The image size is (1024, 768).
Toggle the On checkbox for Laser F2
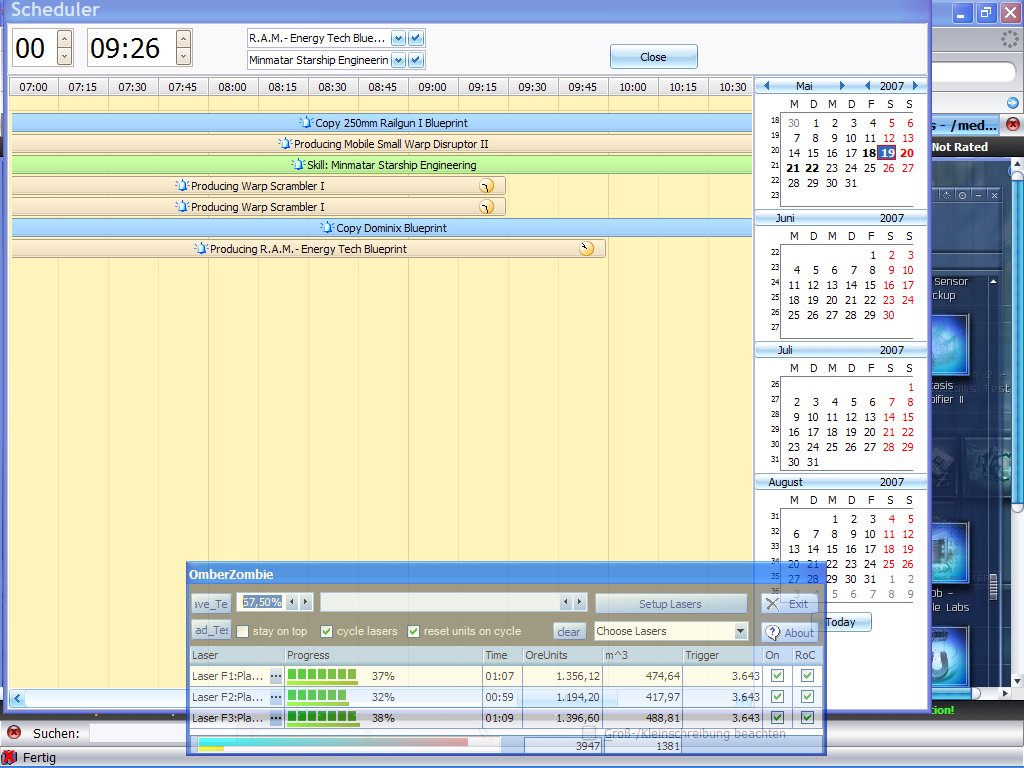click(777, 697)
